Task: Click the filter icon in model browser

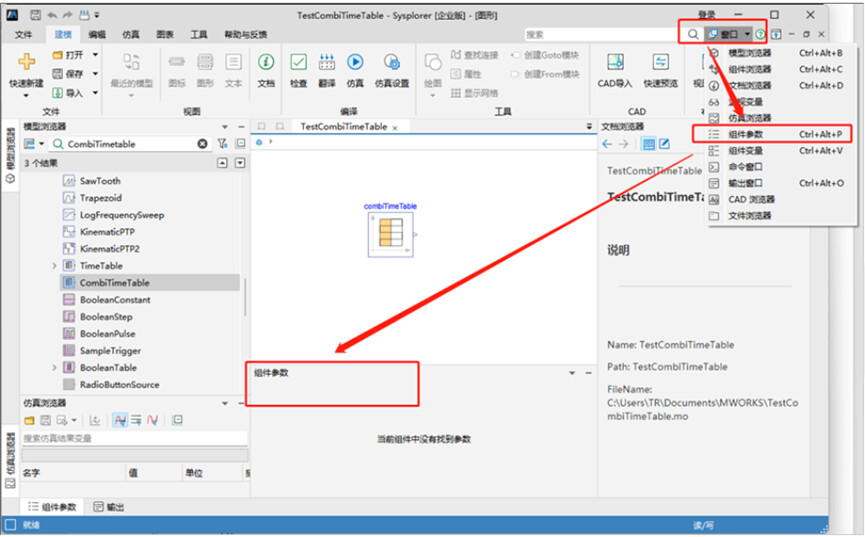Action: click(222, 144)
